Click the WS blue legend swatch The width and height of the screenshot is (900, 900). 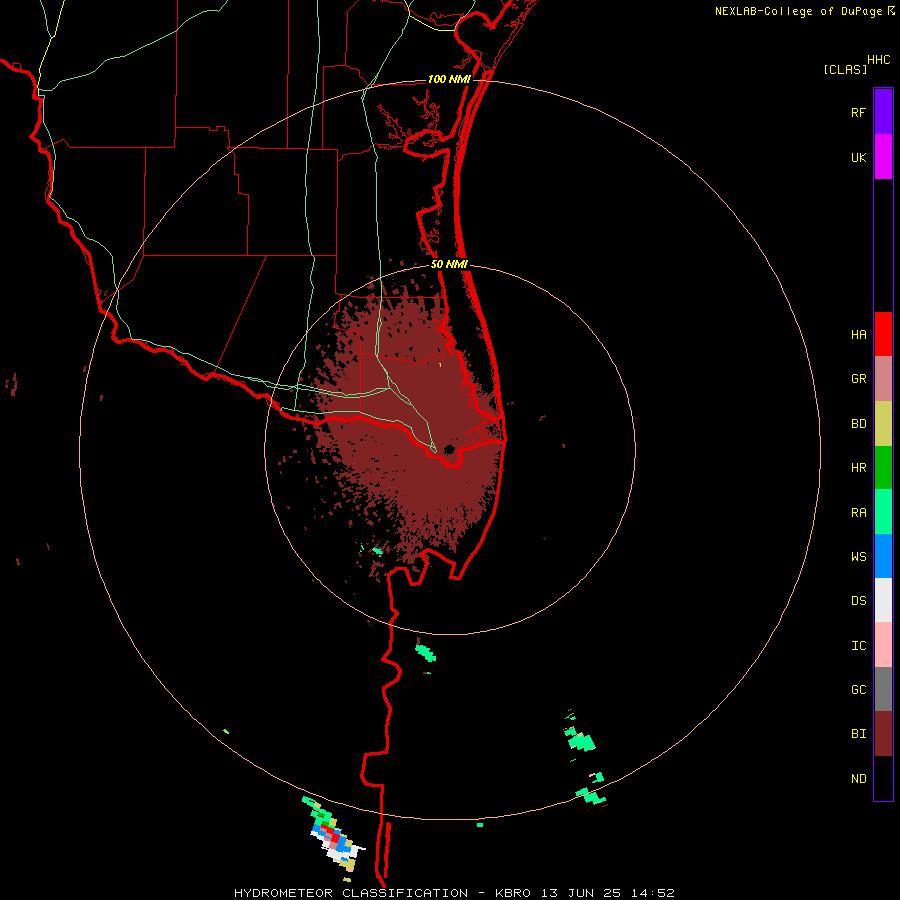(x=883, y=556)
